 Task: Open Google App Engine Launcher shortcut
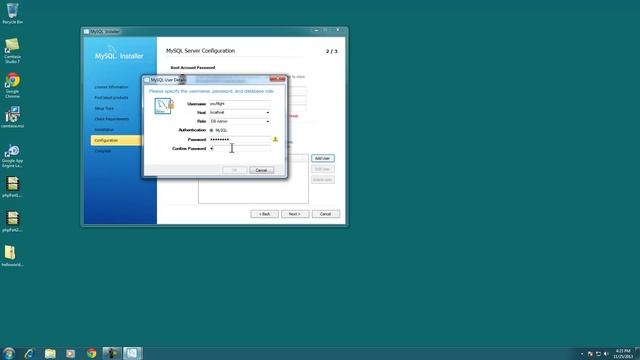click(x=12, y=156)
